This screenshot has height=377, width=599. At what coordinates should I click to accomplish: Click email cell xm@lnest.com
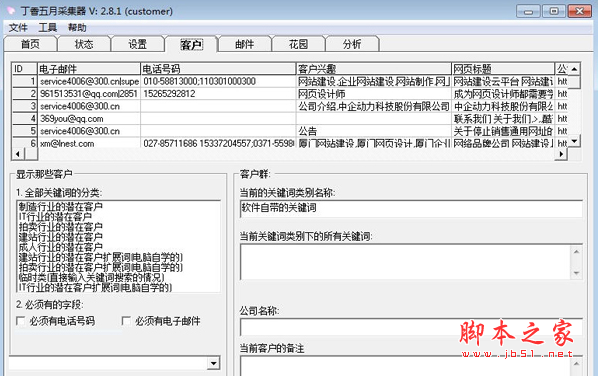89,144
